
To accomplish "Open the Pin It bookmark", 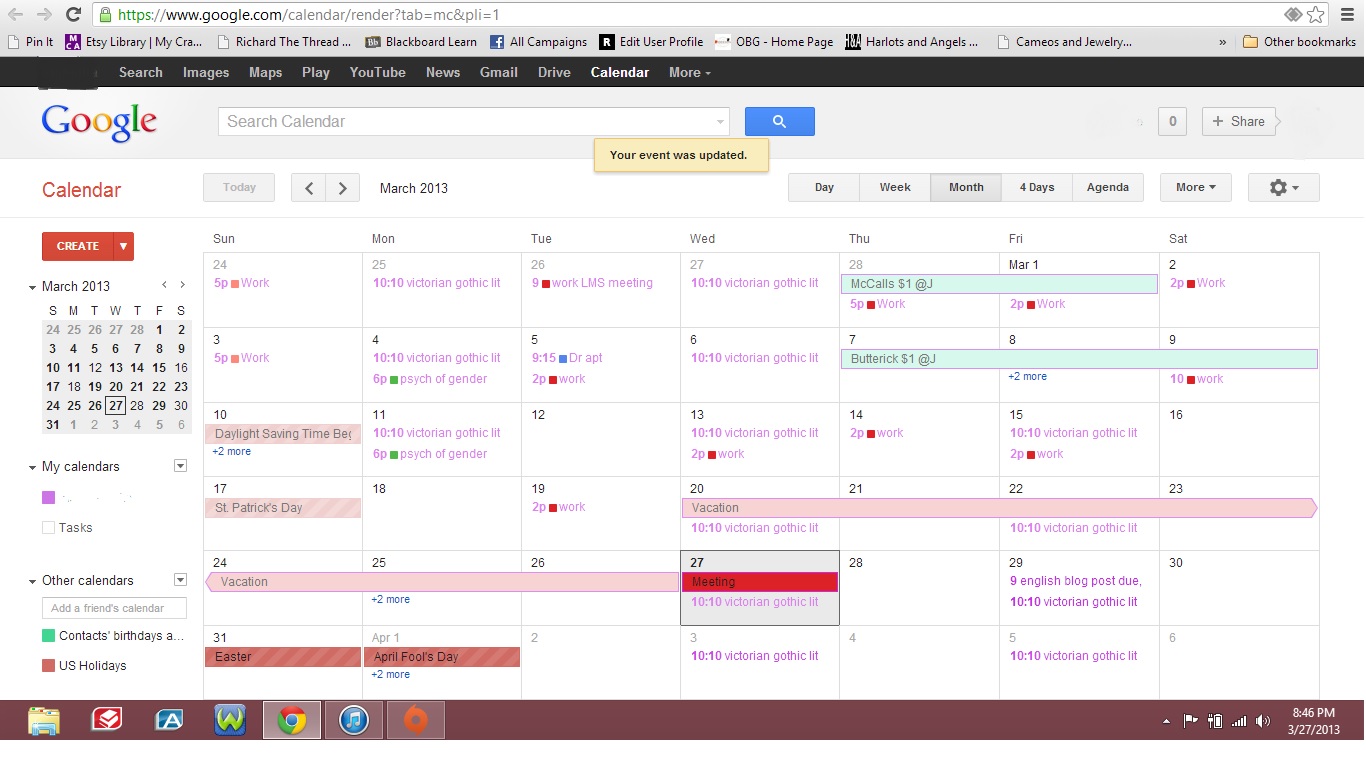I will click(x=30, y=42).
